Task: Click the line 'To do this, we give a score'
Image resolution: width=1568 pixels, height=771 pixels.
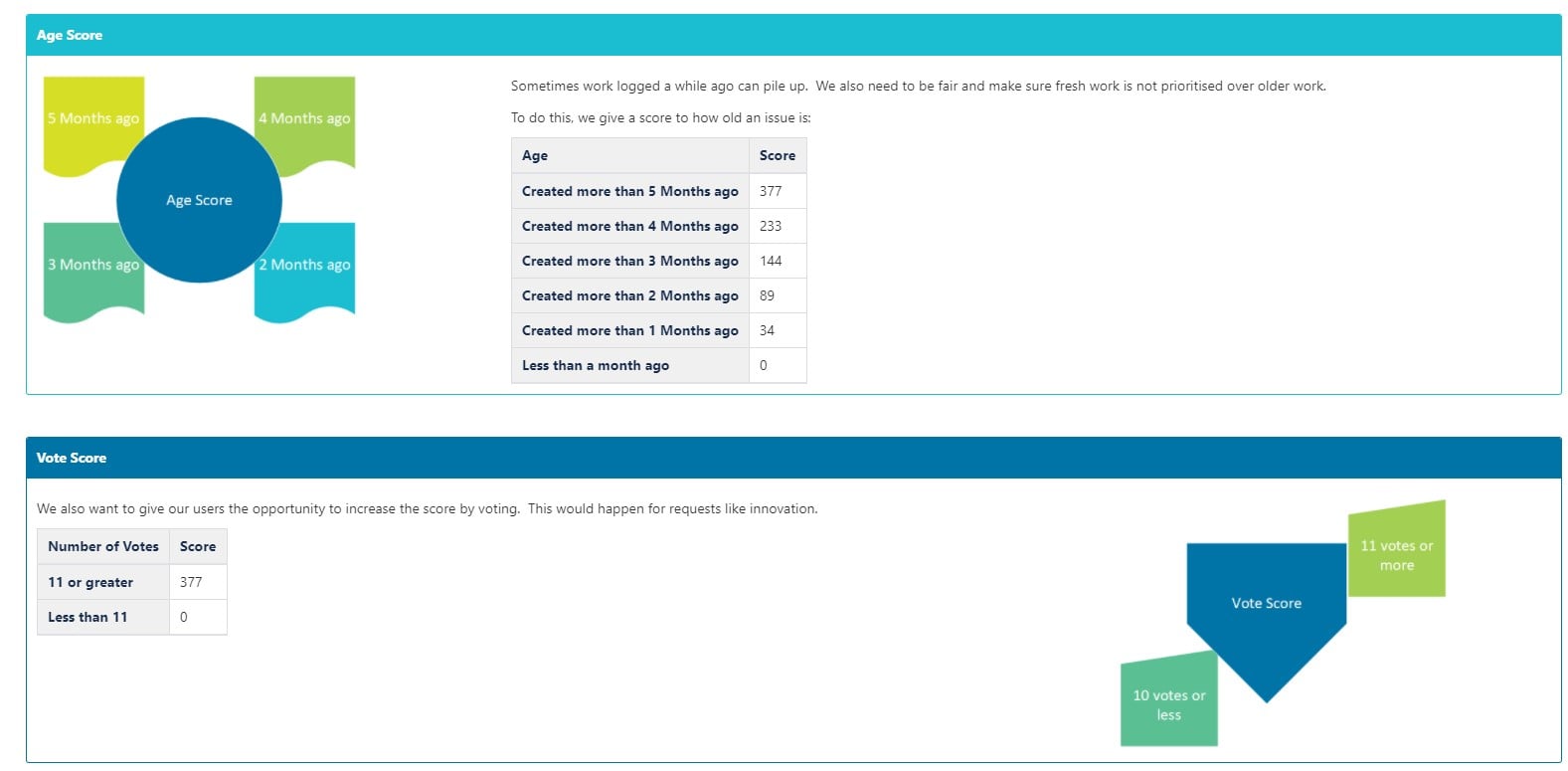Action: (660, 117)
